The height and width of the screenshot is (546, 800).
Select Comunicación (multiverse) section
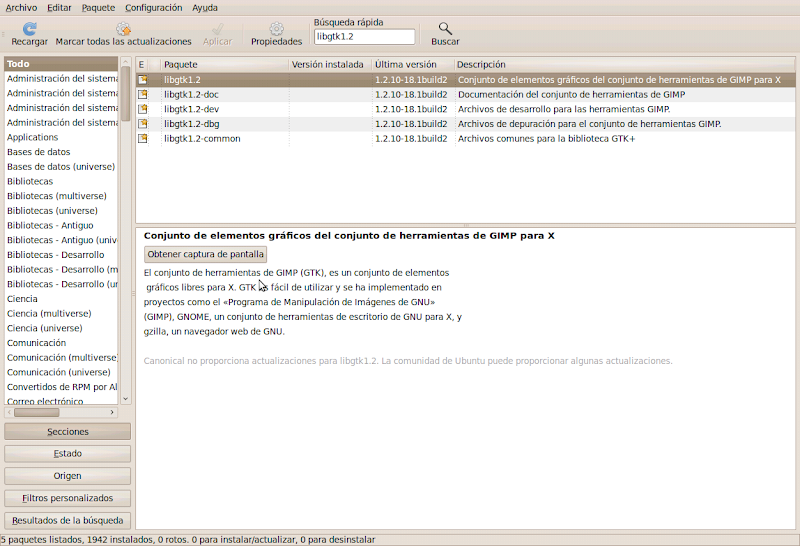tap(62, 358)
